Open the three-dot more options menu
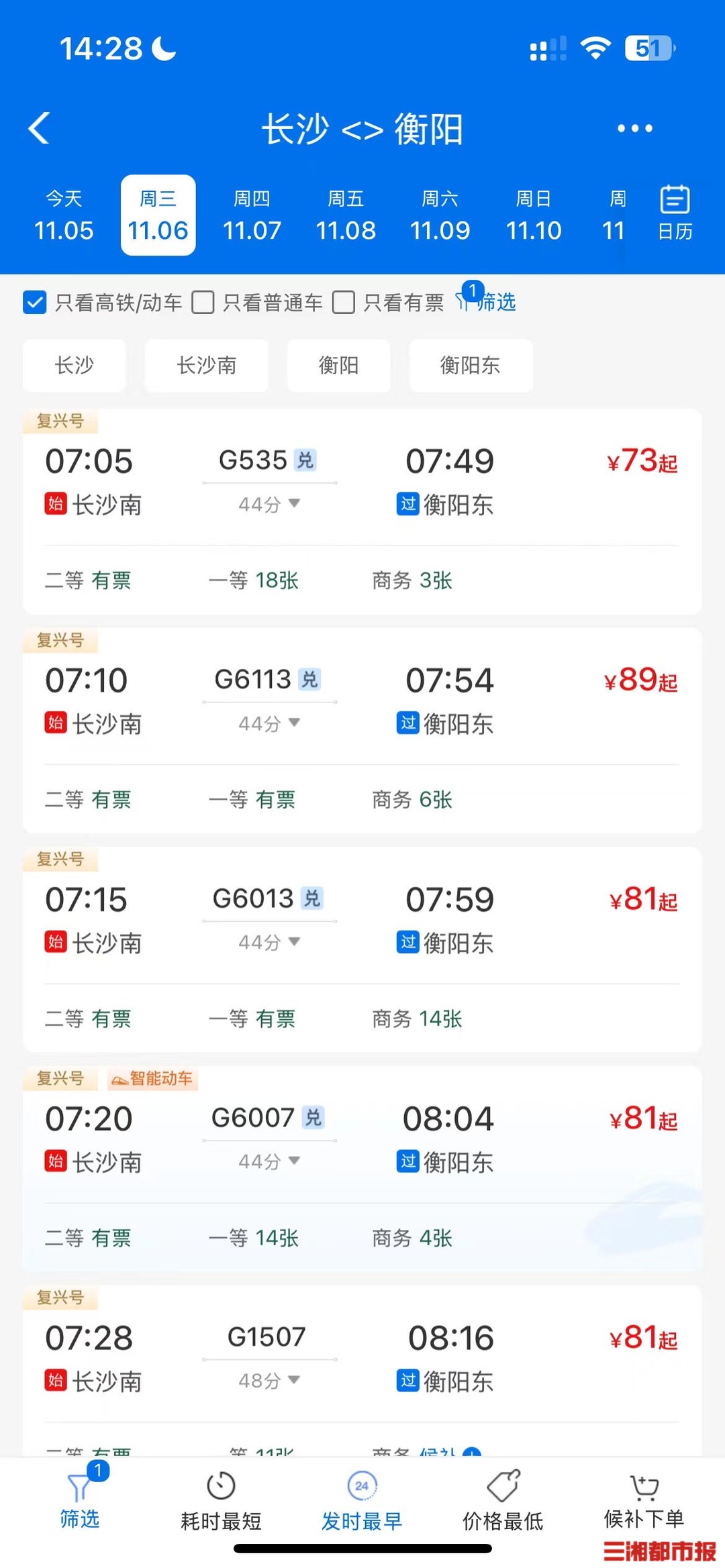Viewport: 725px width, 1568px height. click(x=634, y=128)
